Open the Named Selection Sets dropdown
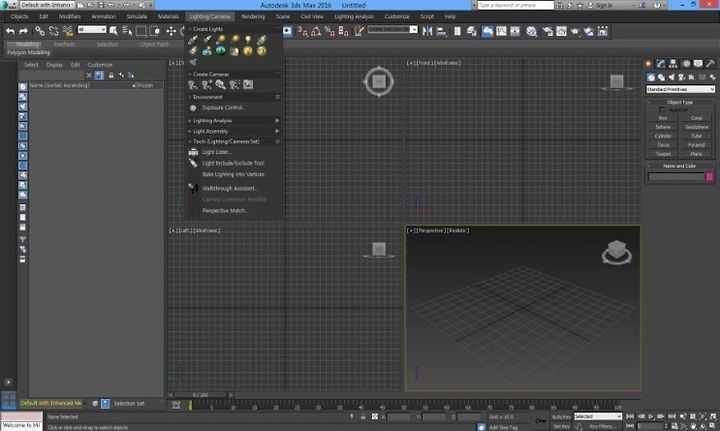 click(392, 29)
